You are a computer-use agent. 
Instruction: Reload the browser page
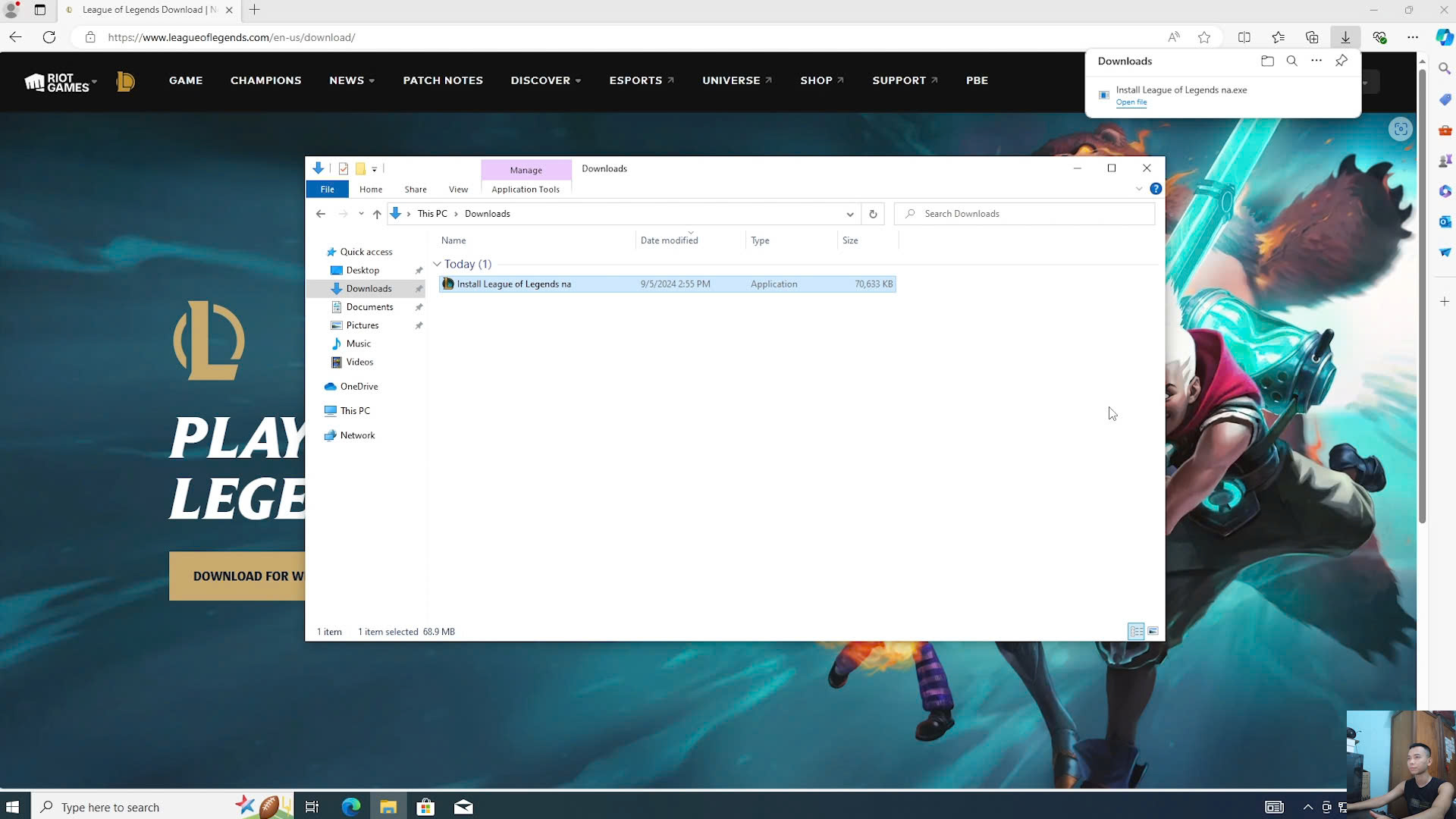coord(49,37)
